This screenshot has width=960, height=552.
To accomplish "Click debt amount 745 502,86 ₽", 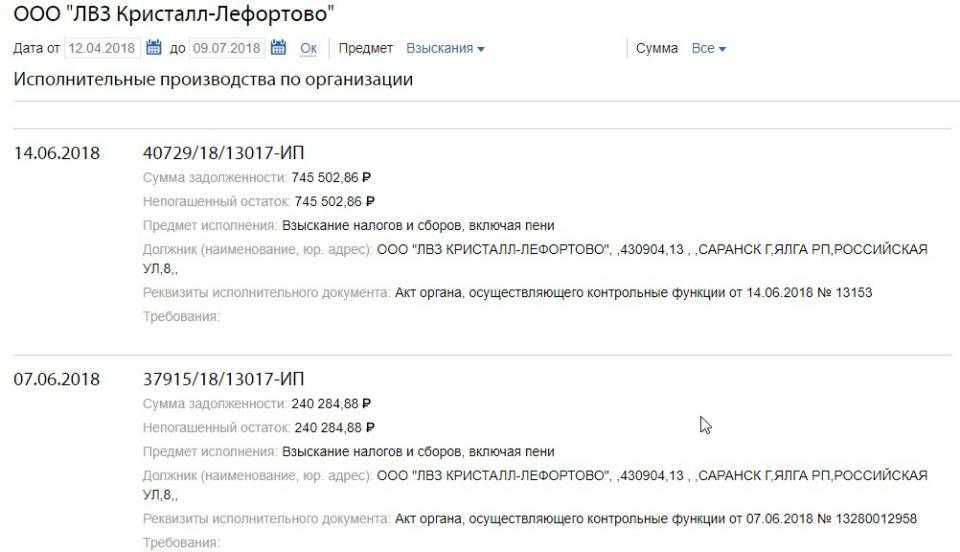I will [331, 177].
